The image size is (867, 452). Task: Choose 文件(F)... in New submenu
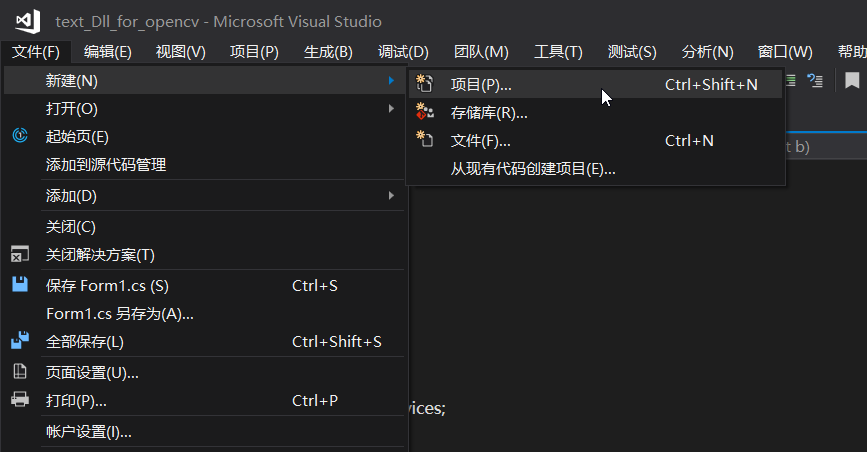pos(596,141)
